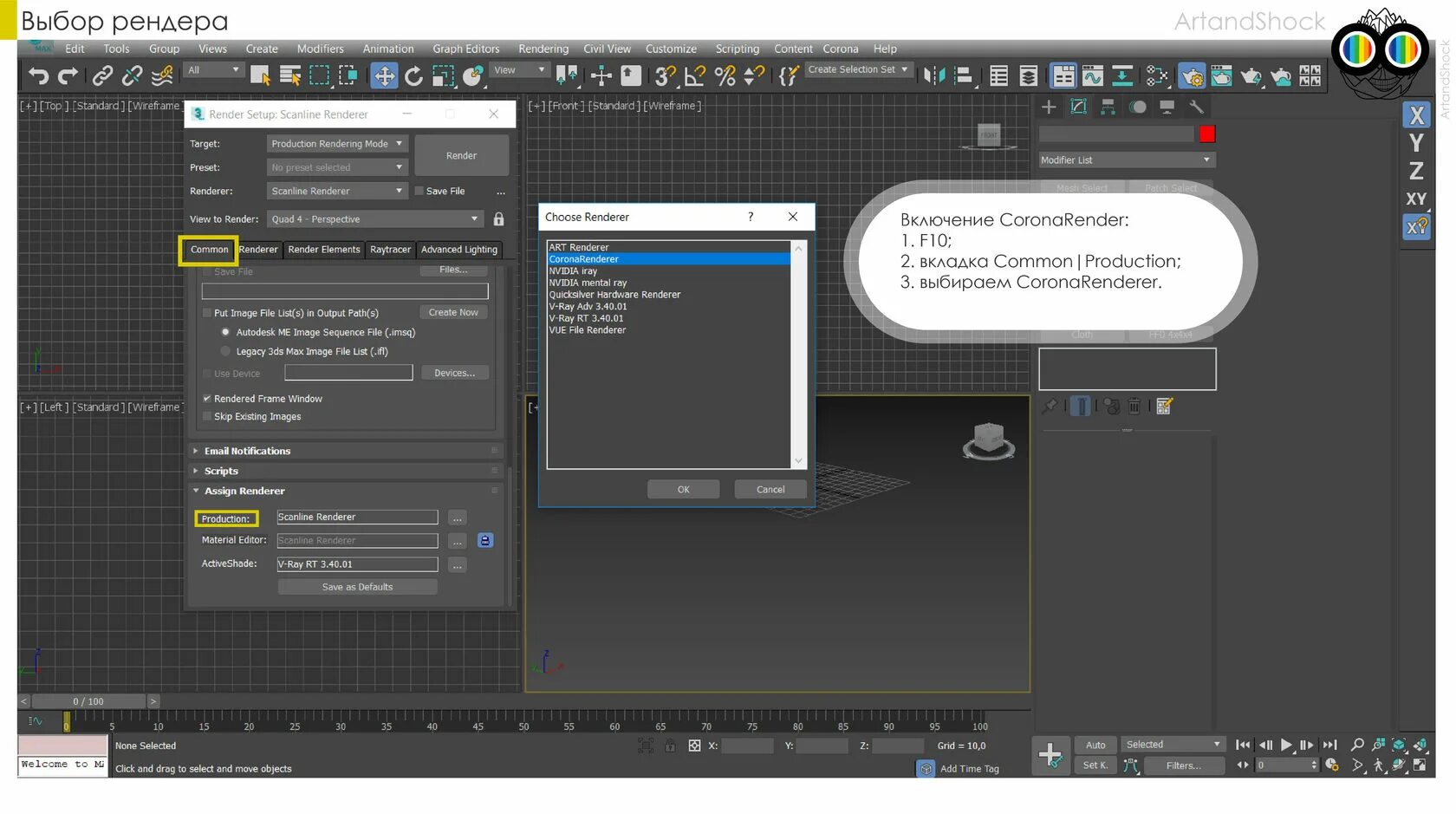Screen dimensions: 1456x814
Task: Open the Corona menu
Action: click(x=841, y=49)
